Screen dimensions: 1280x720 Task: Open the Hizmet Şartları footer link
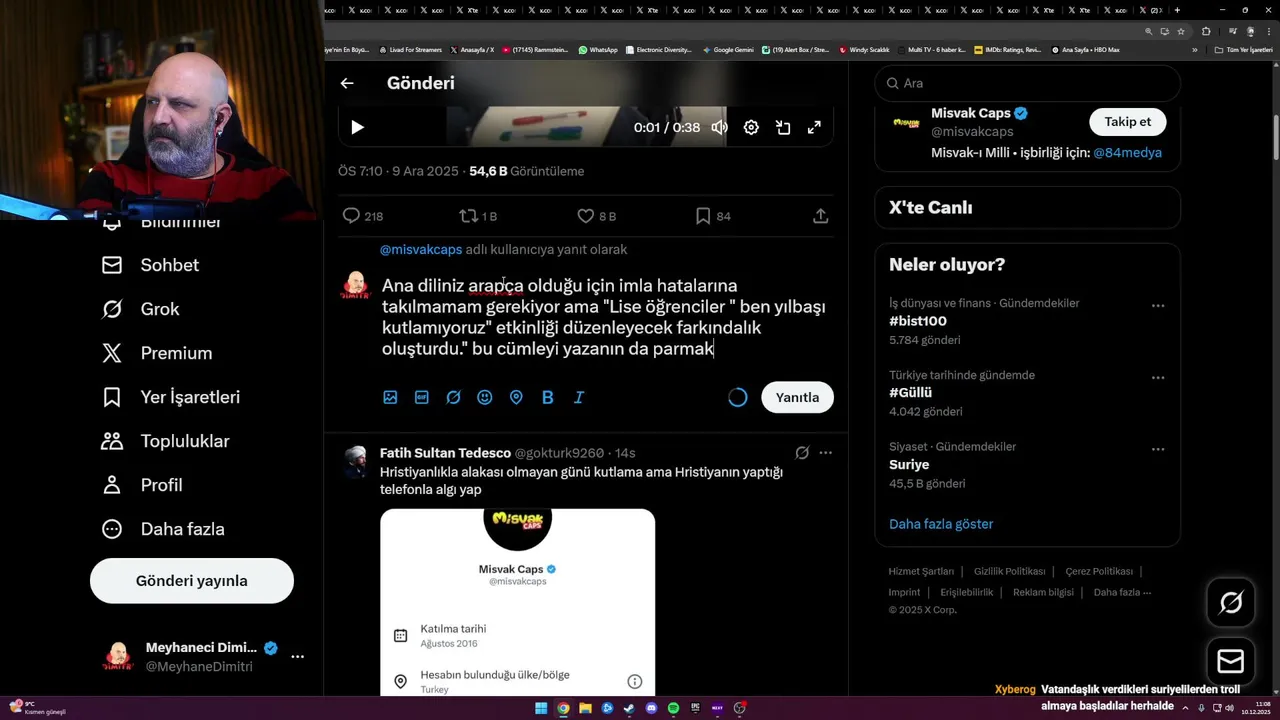pos(921,571)
